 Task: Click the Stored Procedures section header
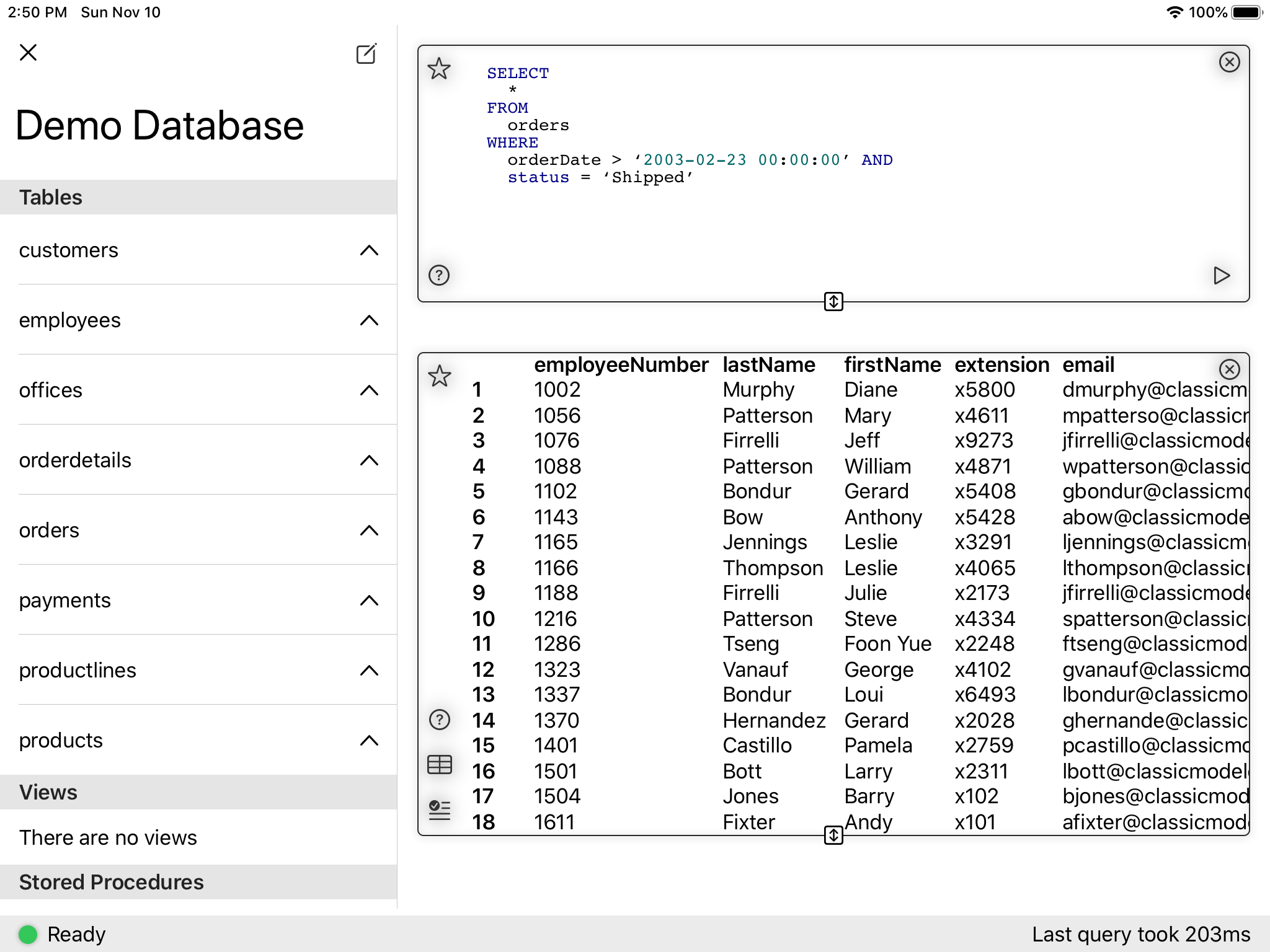tap(198, 882)
